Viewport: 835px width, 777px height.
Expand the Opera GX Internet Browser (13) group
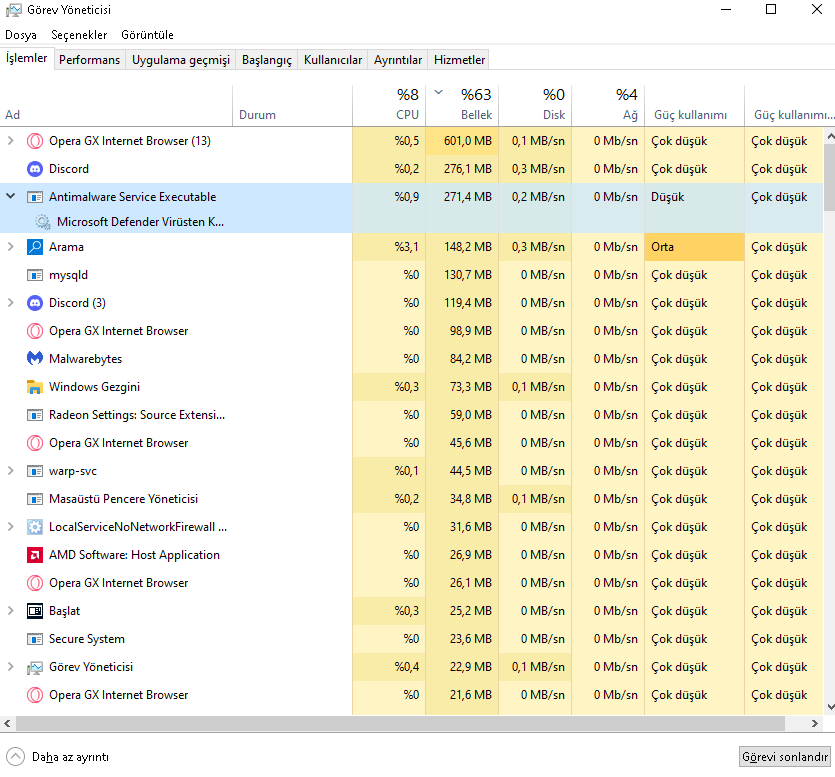pyautogui.click(x=11, y=141)
